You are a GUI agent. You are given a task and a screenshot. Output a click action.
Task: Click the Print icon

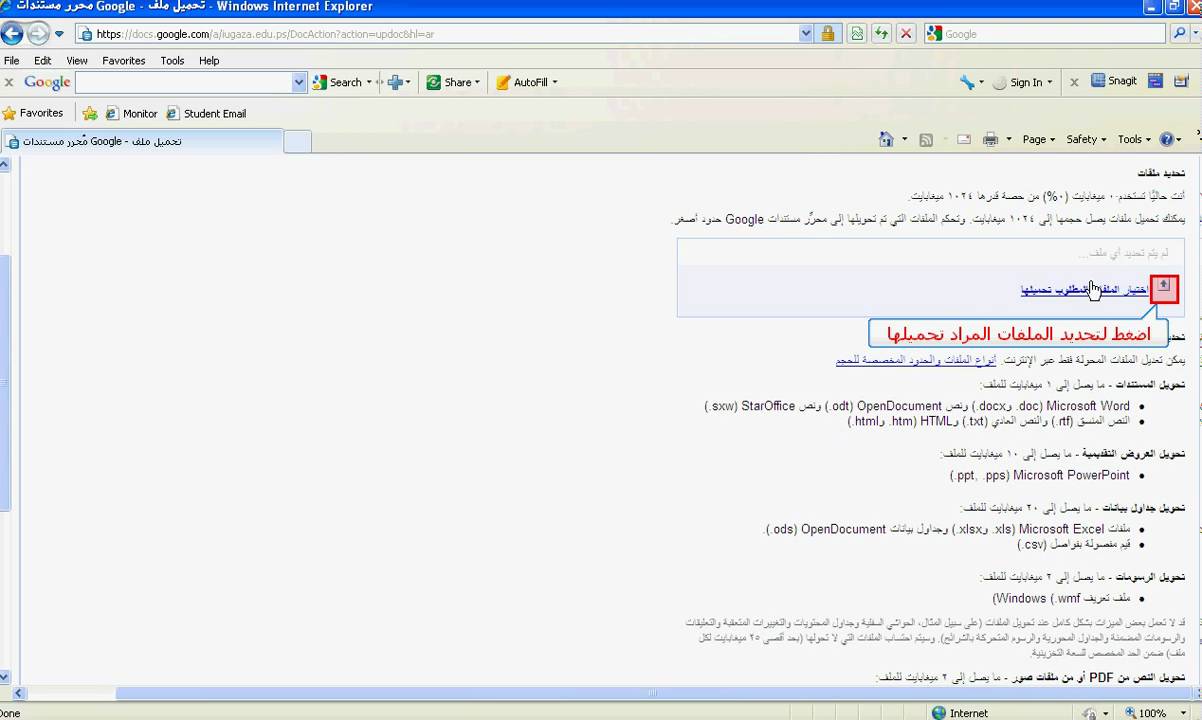990,140
